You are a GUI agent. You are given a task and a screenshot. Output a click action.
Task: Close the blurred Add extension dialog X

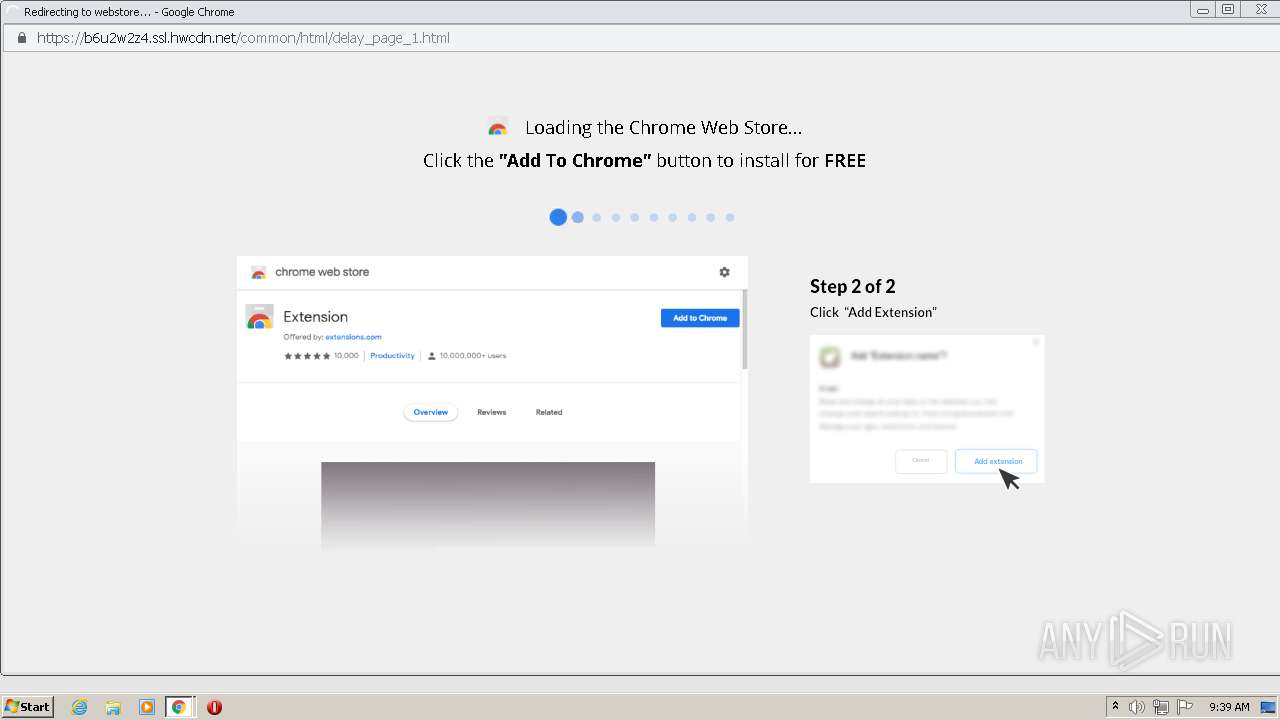pos(1036,342)
